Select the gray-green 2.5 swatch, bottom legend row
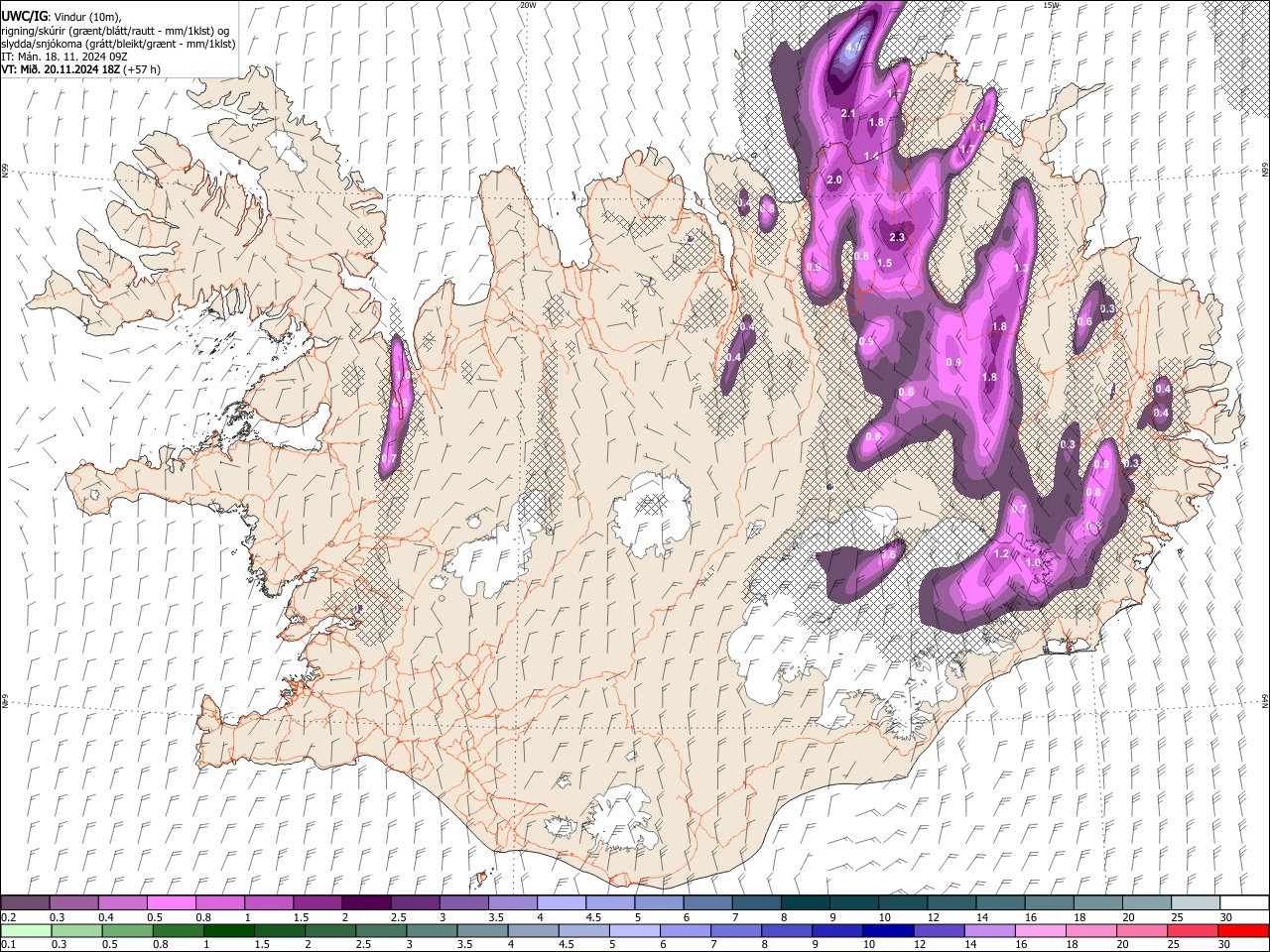This screenshot has height=952, width=1270. (x=382, y=930)
